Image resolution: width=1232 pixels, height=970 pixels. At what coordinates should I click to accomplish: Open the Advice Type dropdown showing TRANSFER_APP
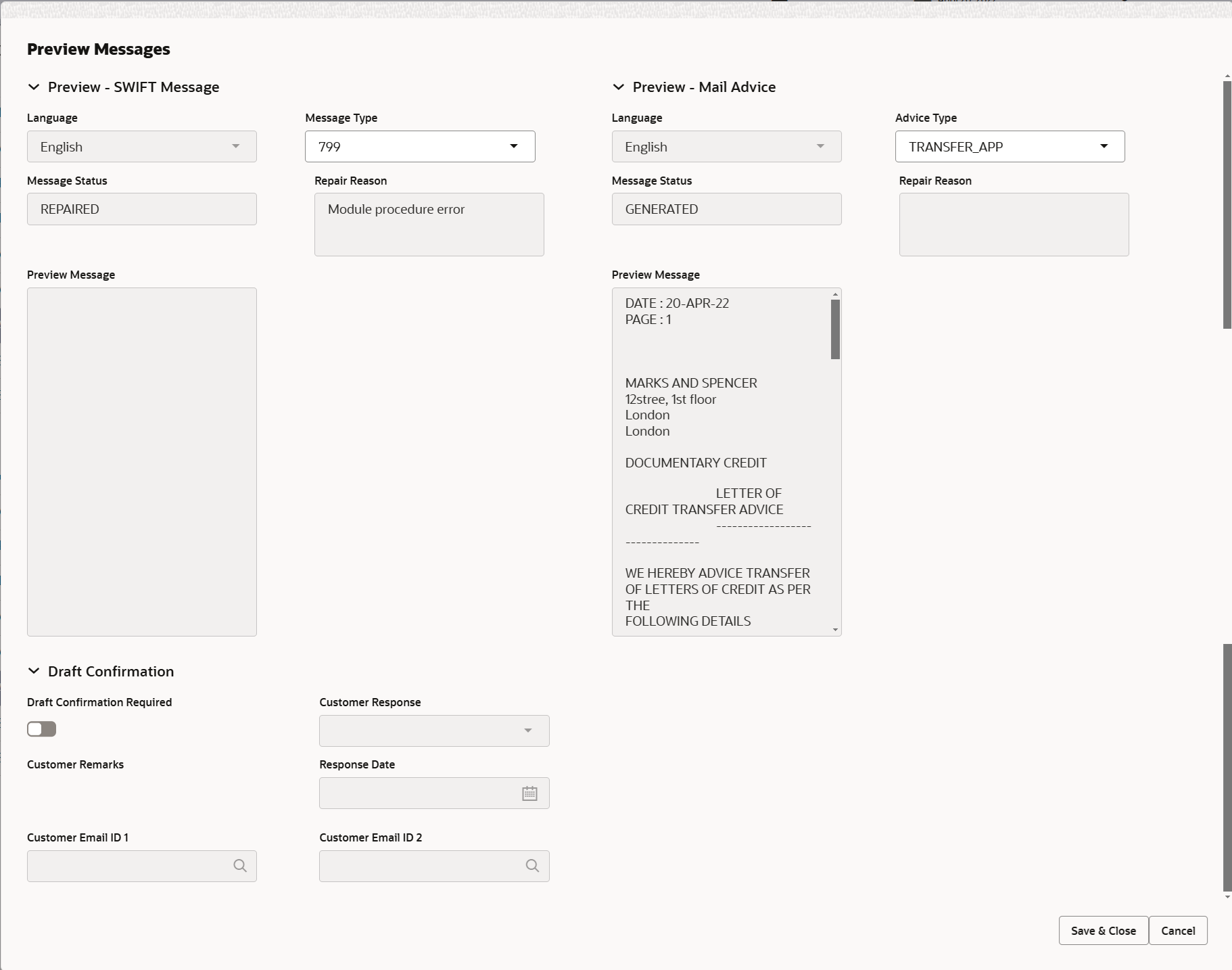pyautogui.click(x=1104, y=146)
